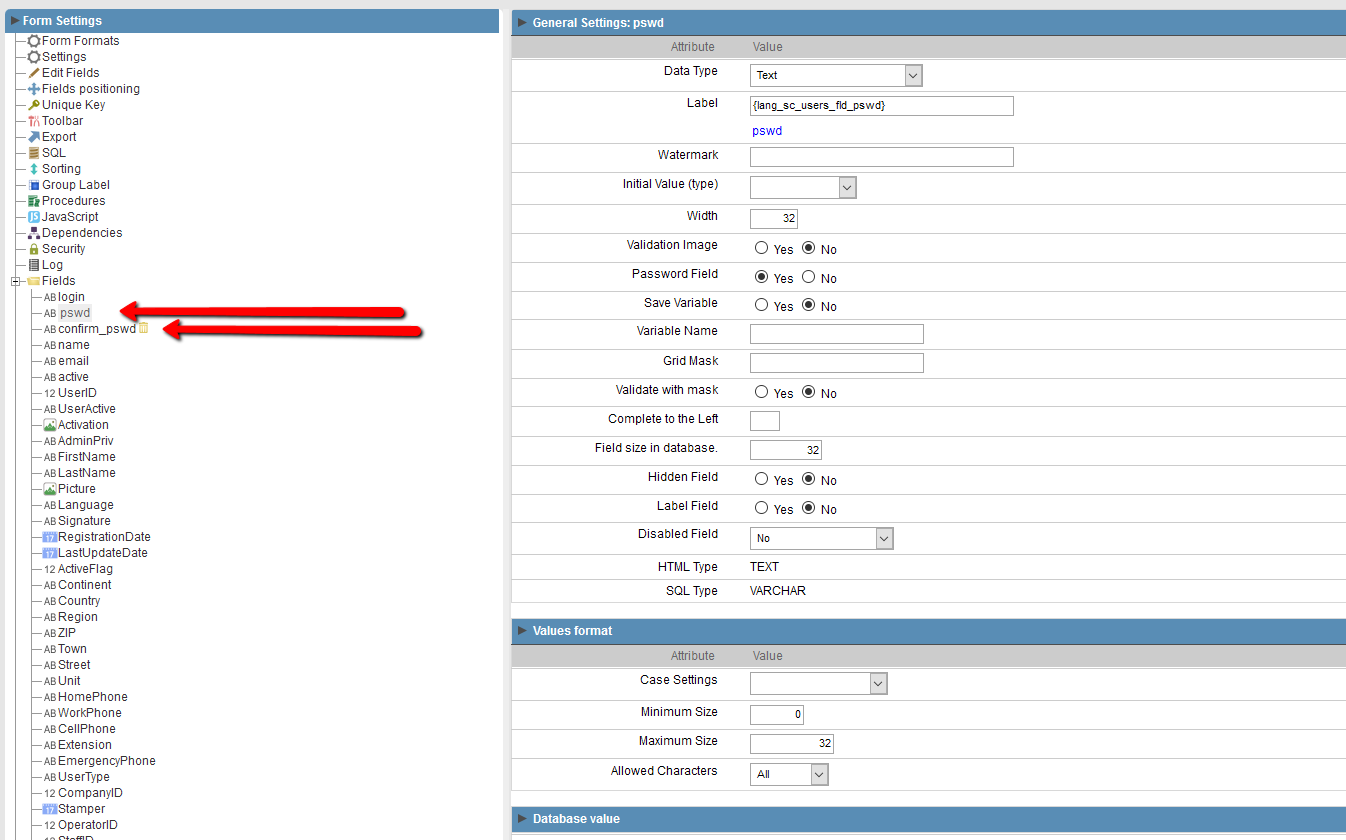
Task: Set Validate with mask to Yes
Action: point(762,392)
